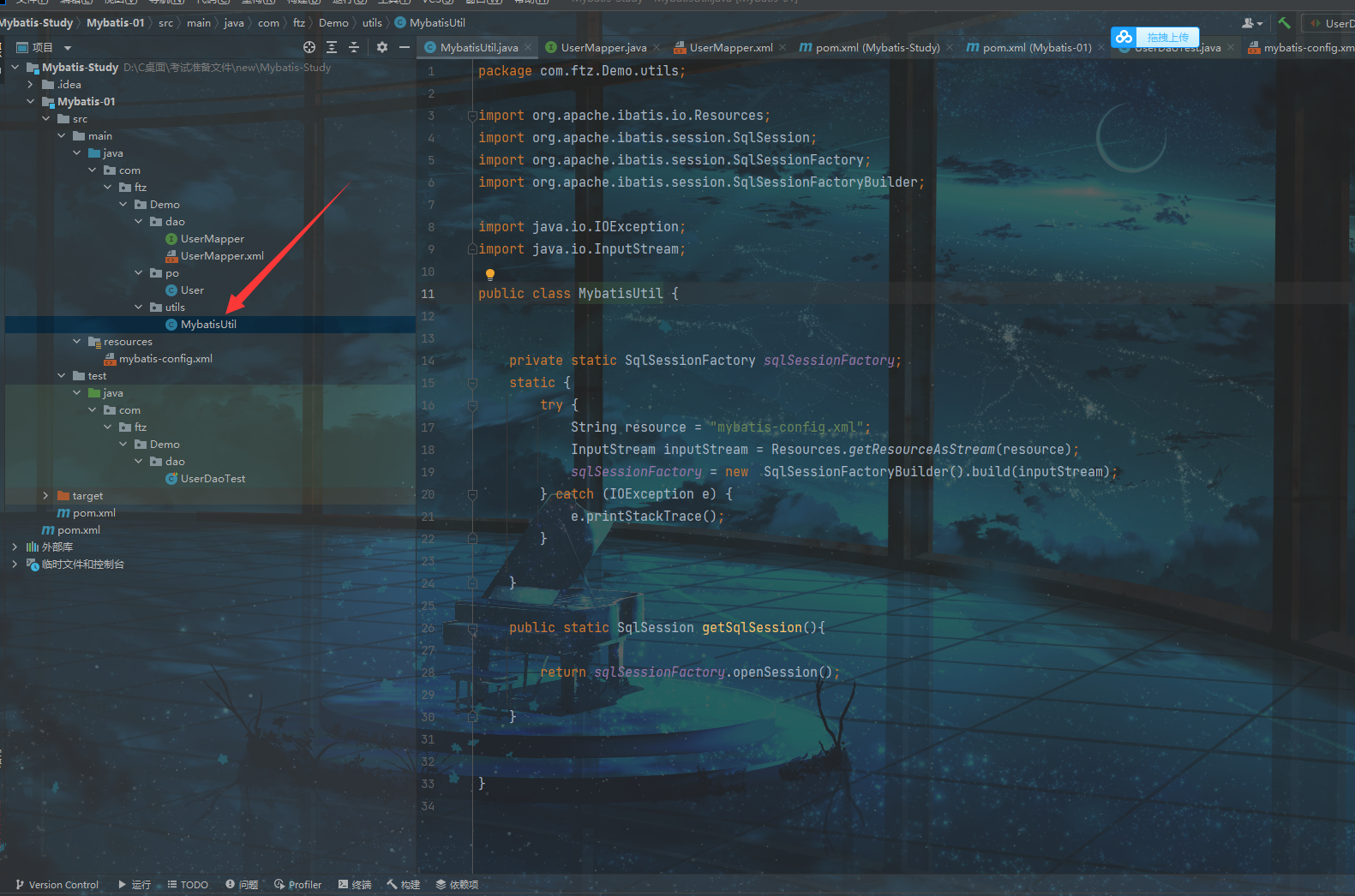Open the TODO tool window

point(188,885)
